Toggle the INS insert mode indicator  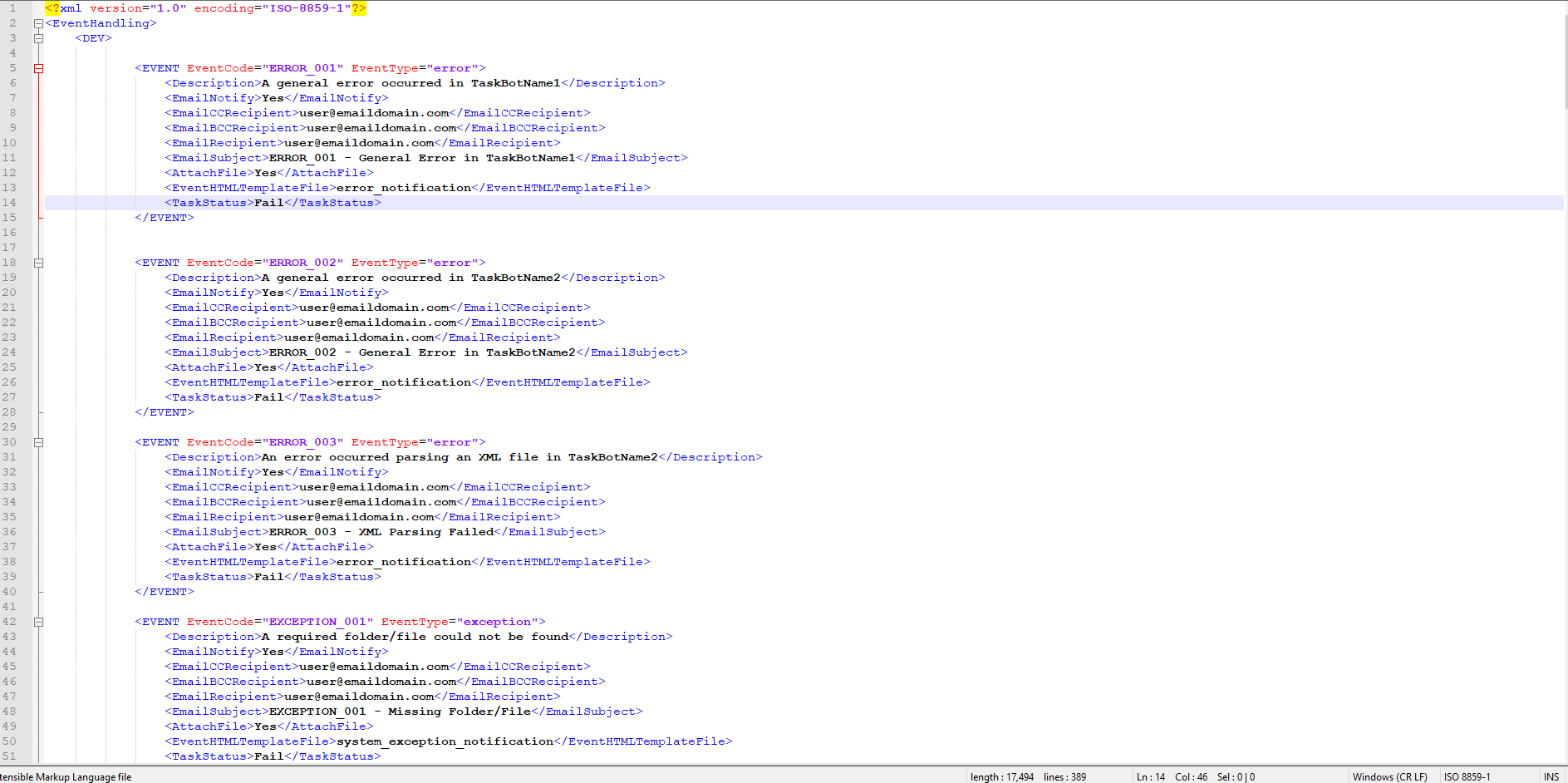(x=1551, y=777)
